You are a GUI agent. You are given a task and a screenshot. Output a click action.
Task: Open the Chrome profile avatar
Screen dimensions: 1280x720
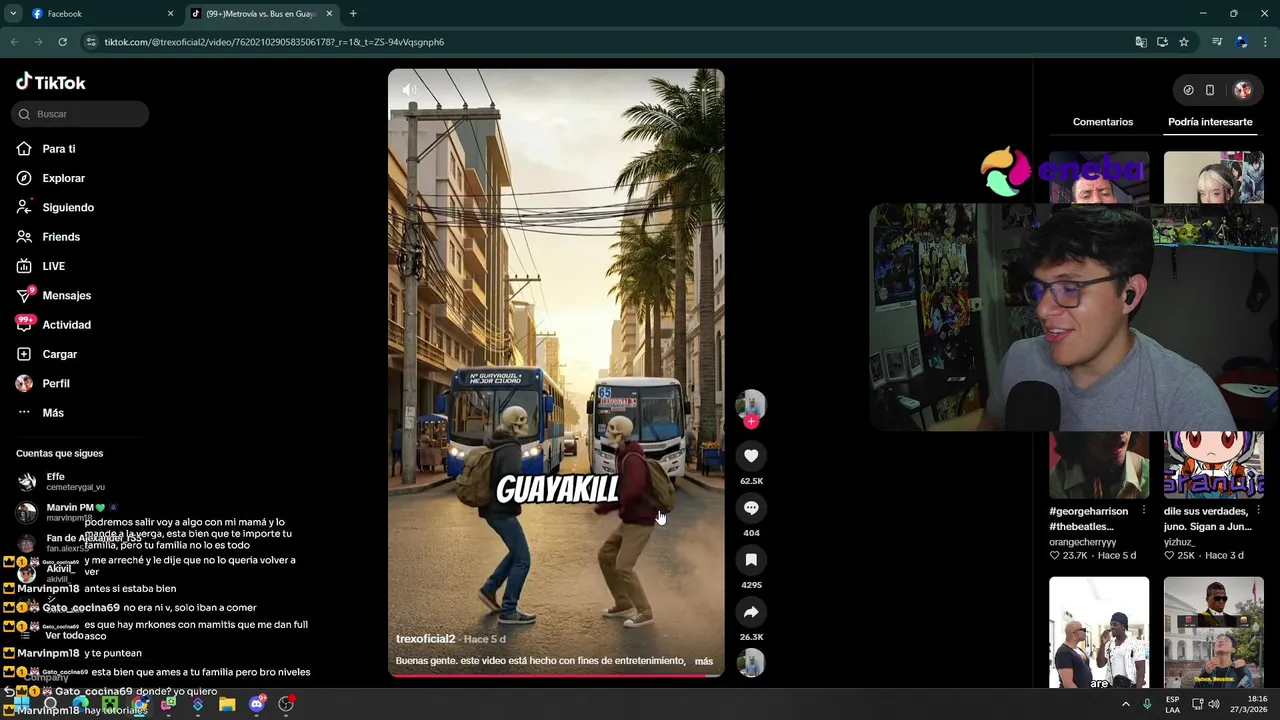point(1241,42)
